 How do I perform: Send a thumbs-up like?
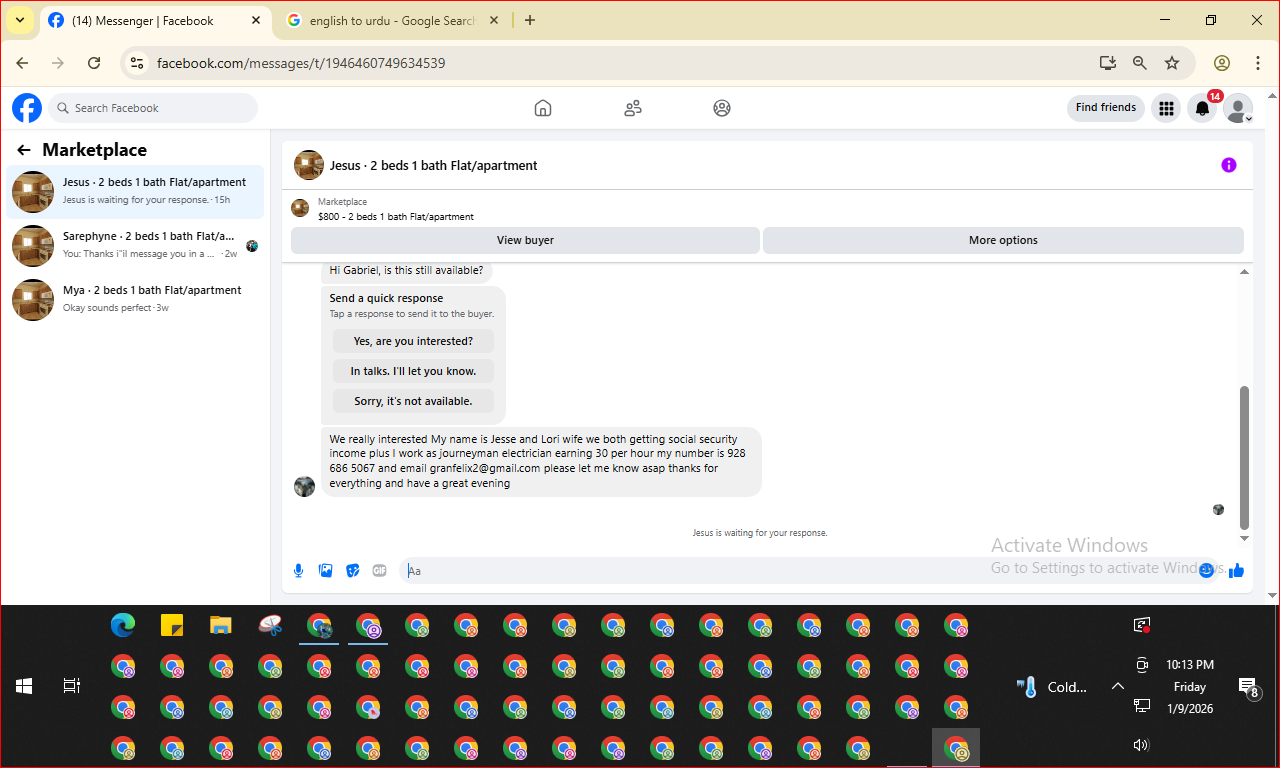(x=1237, y=570)
